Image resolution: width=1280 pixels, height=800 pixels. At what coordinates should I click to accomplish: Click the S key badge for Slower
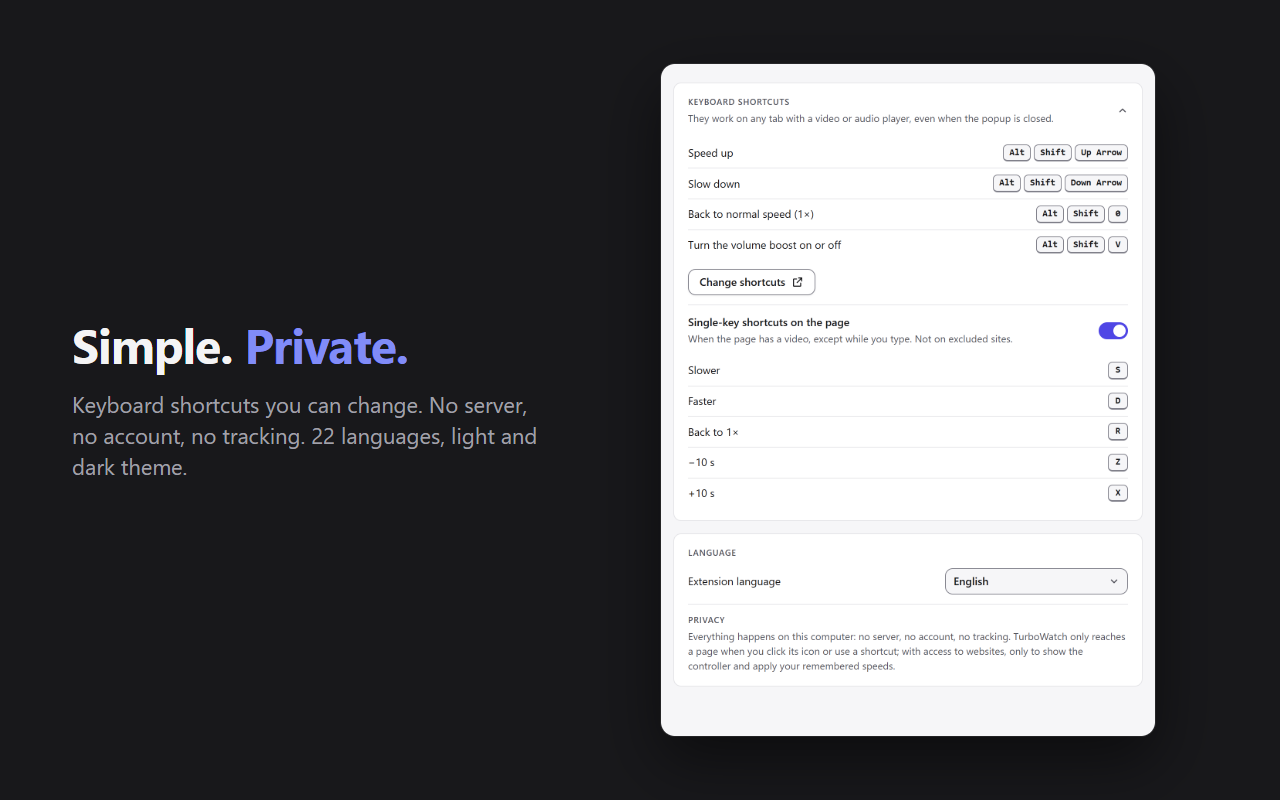pyautogui.click(x=1118, y=370)
